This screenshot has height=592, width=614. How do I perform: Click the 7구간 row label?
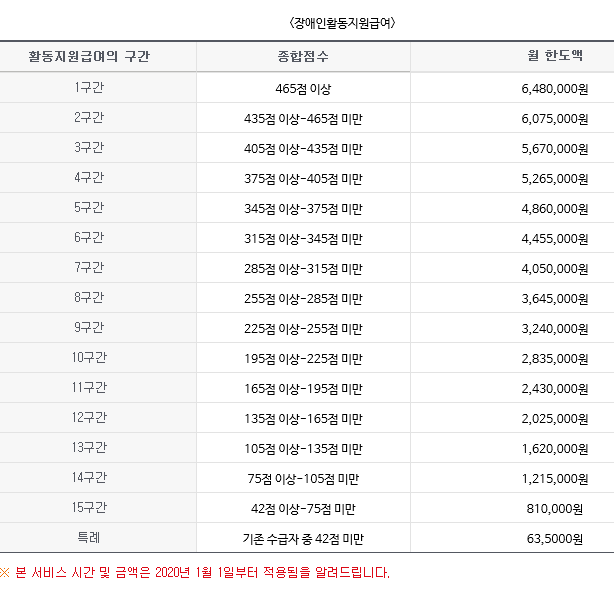[x=89, y=267]
